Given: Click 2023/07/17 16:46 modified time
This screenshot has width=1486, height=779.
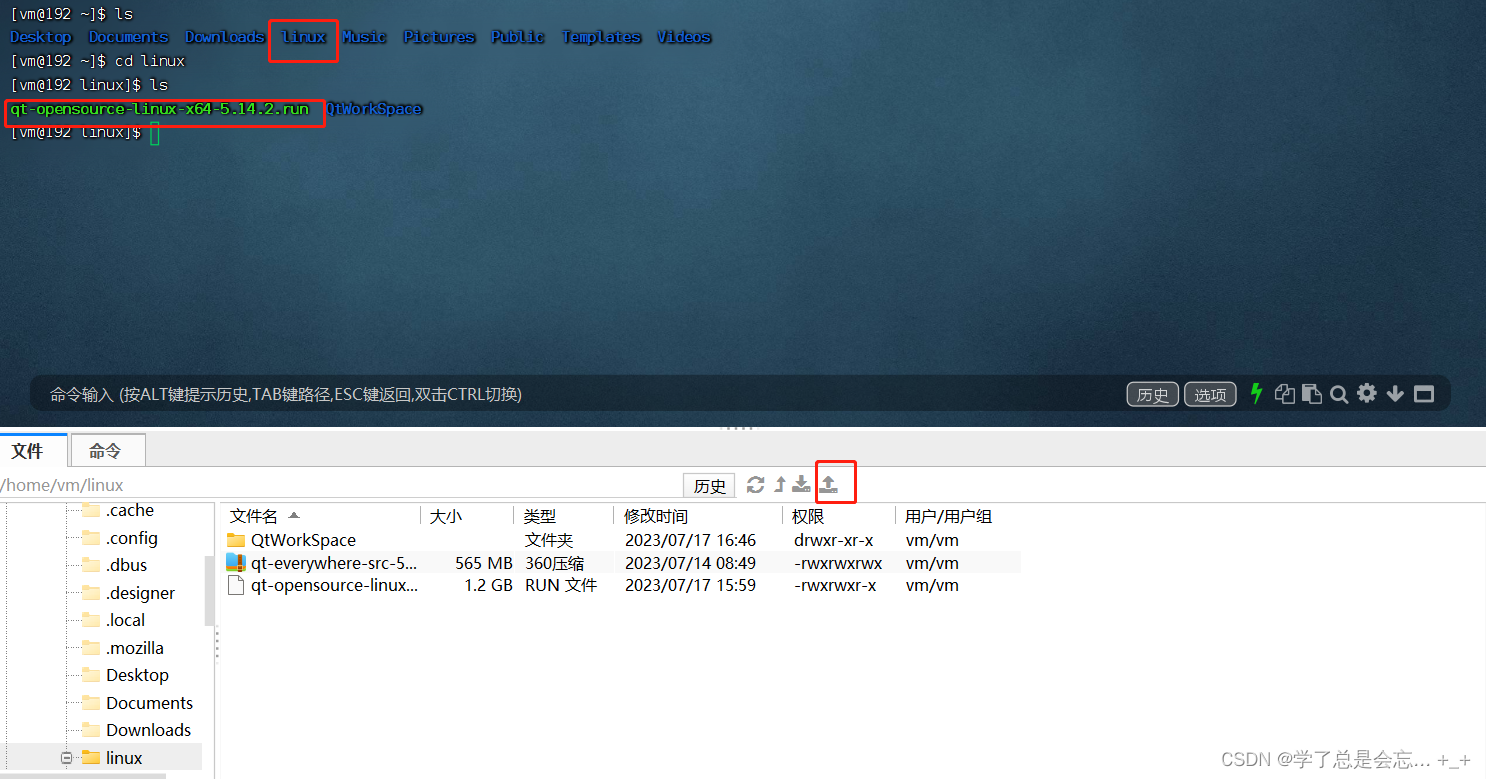Looking at the screenshot, I should (690, 540).
